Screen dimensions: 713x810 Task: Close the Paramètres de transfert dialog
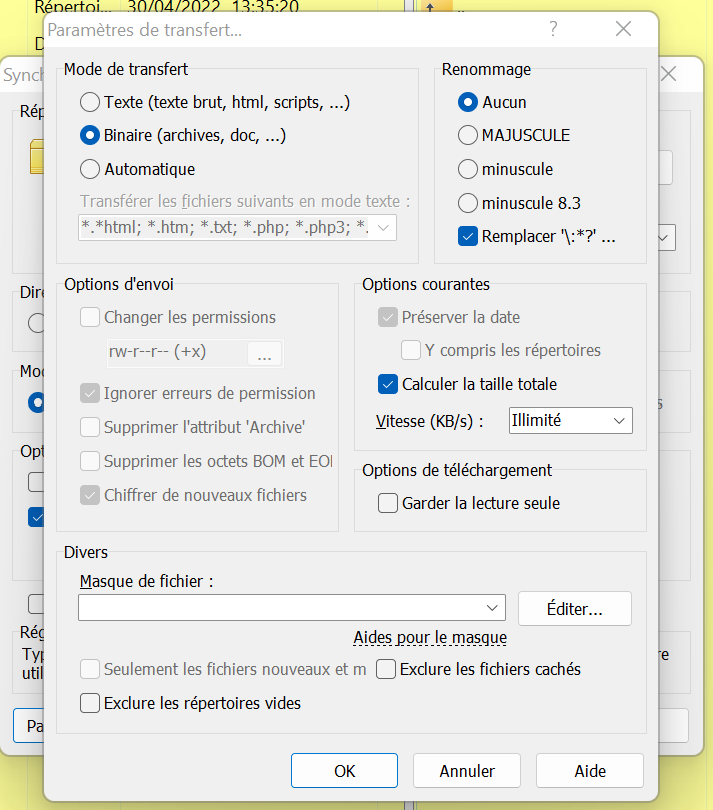pyautogui.click(x=623, y=30)
